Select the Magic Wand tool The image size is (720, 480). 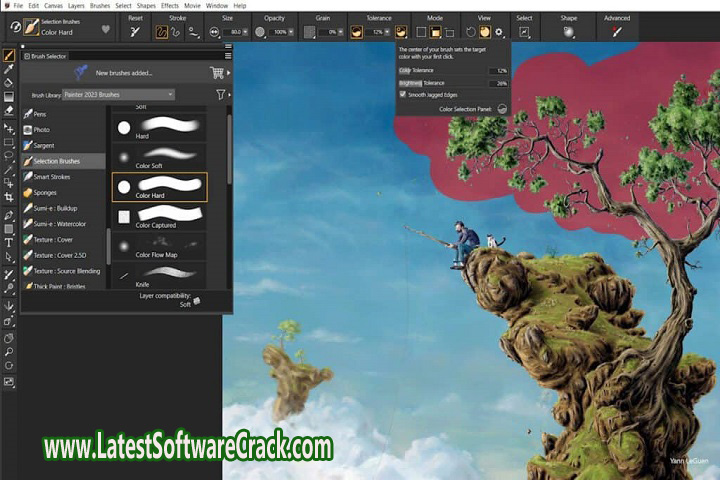(9, 169)
